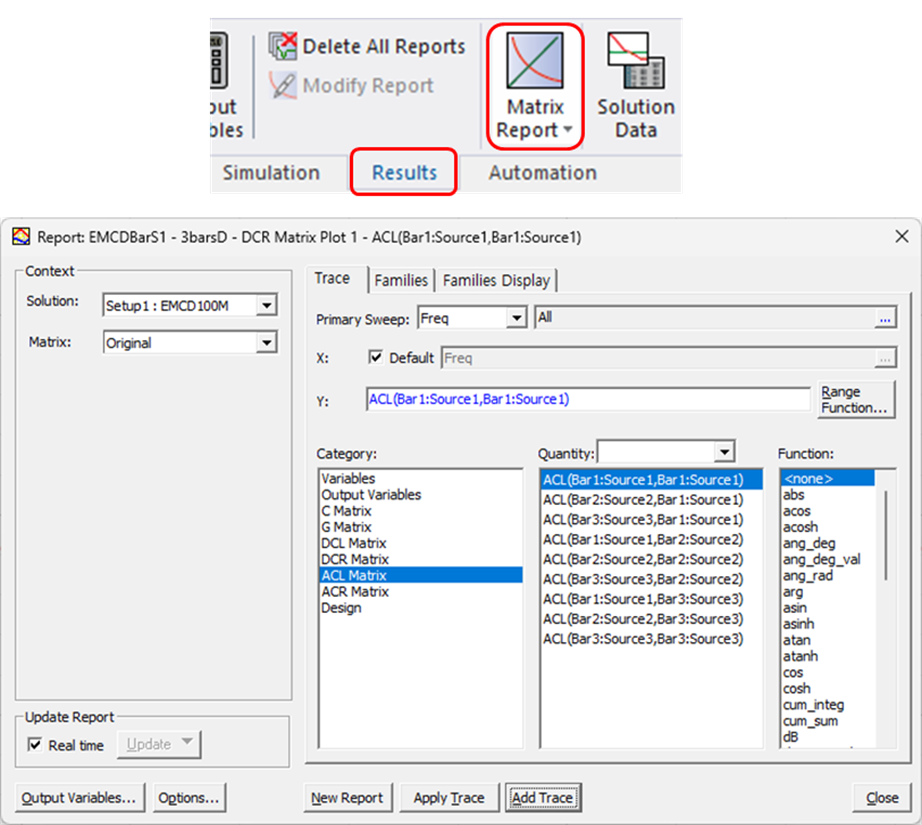Disable the Real time checkbox
Viewport: 922px width, 825px height.
point(36,745)
